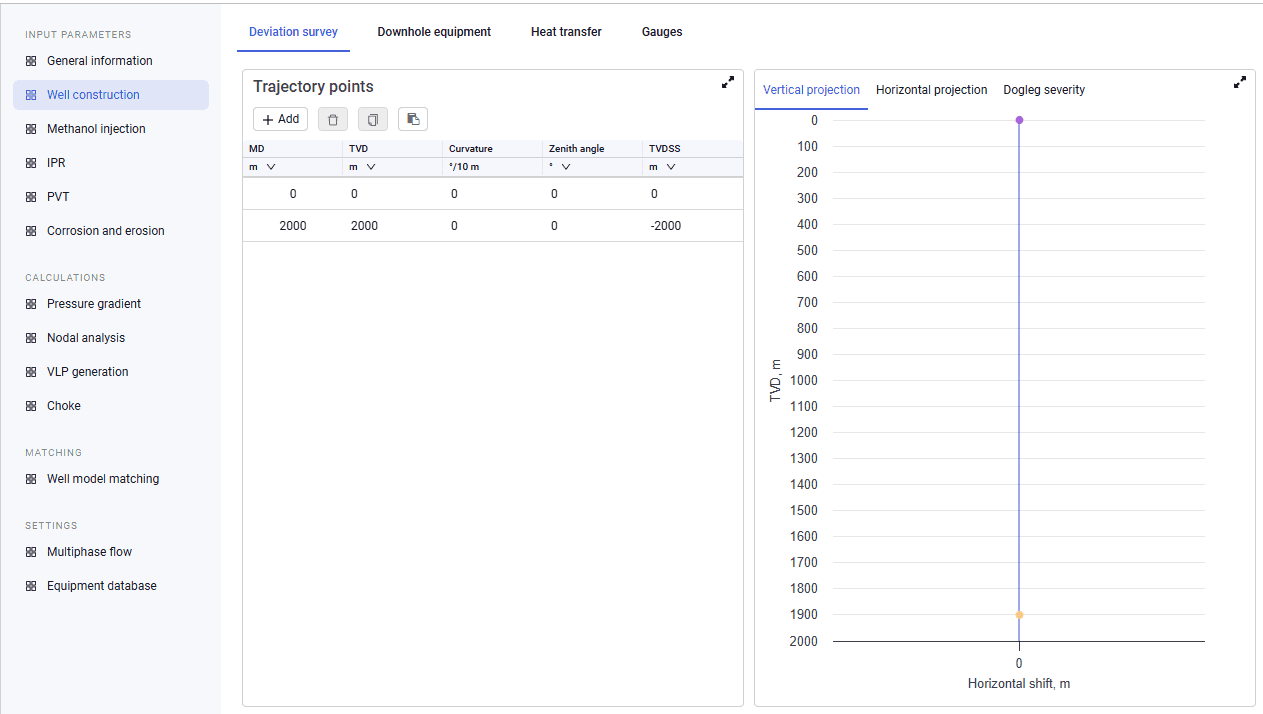Add a new trajectory point

280,119
